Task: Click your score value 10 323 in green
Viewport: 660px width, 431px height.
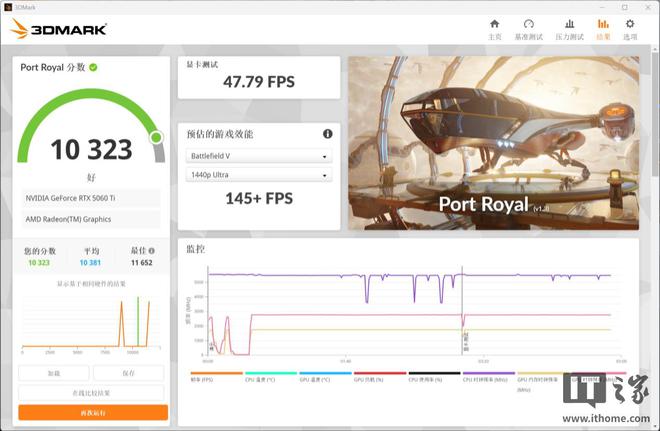Action: 39,263
